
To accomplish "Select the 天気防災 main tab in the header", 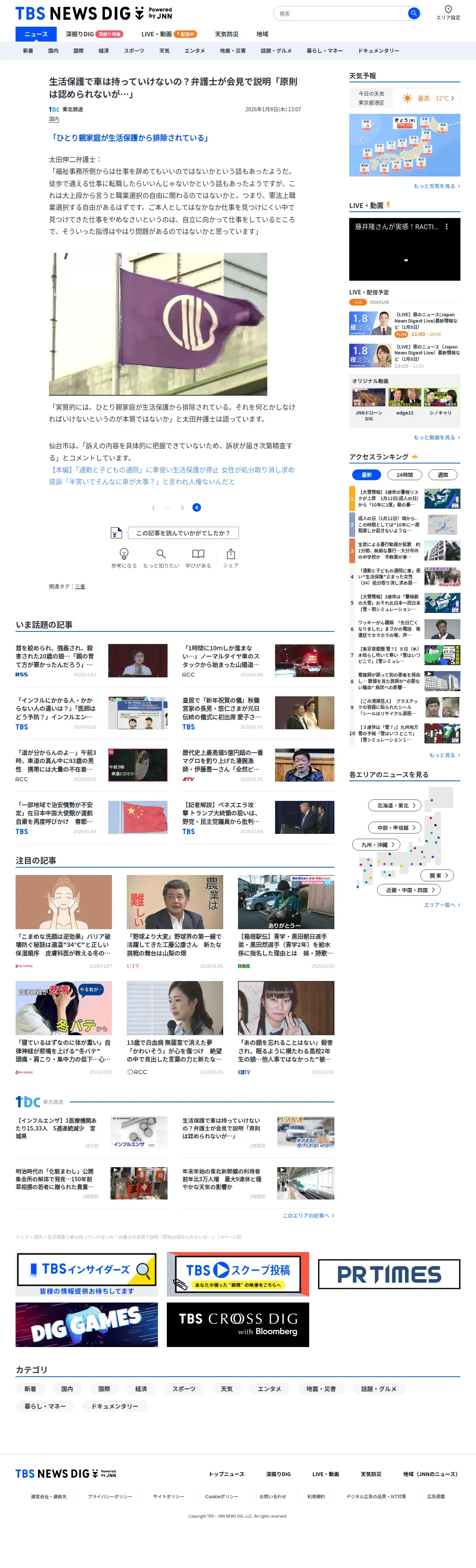I will pos(227,34).
